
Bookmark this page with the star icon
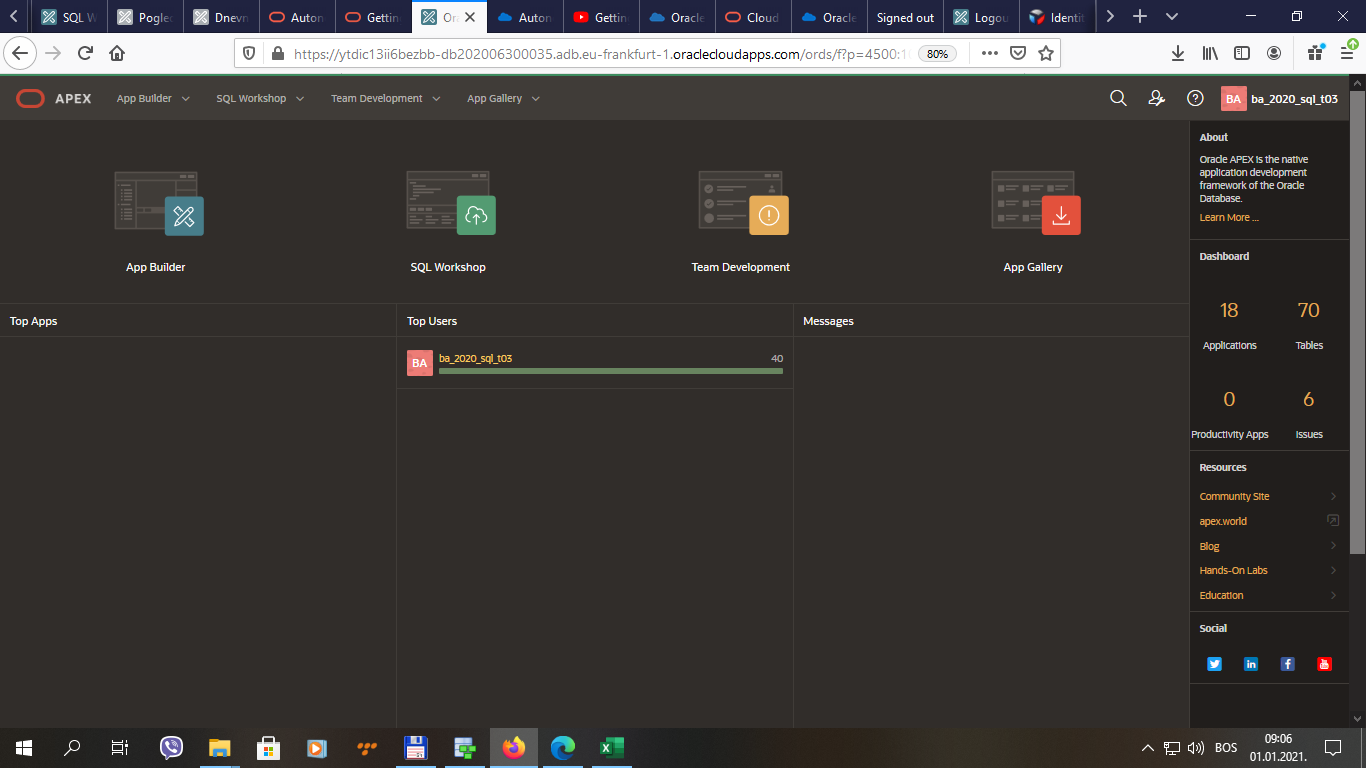pos(1046,53)
